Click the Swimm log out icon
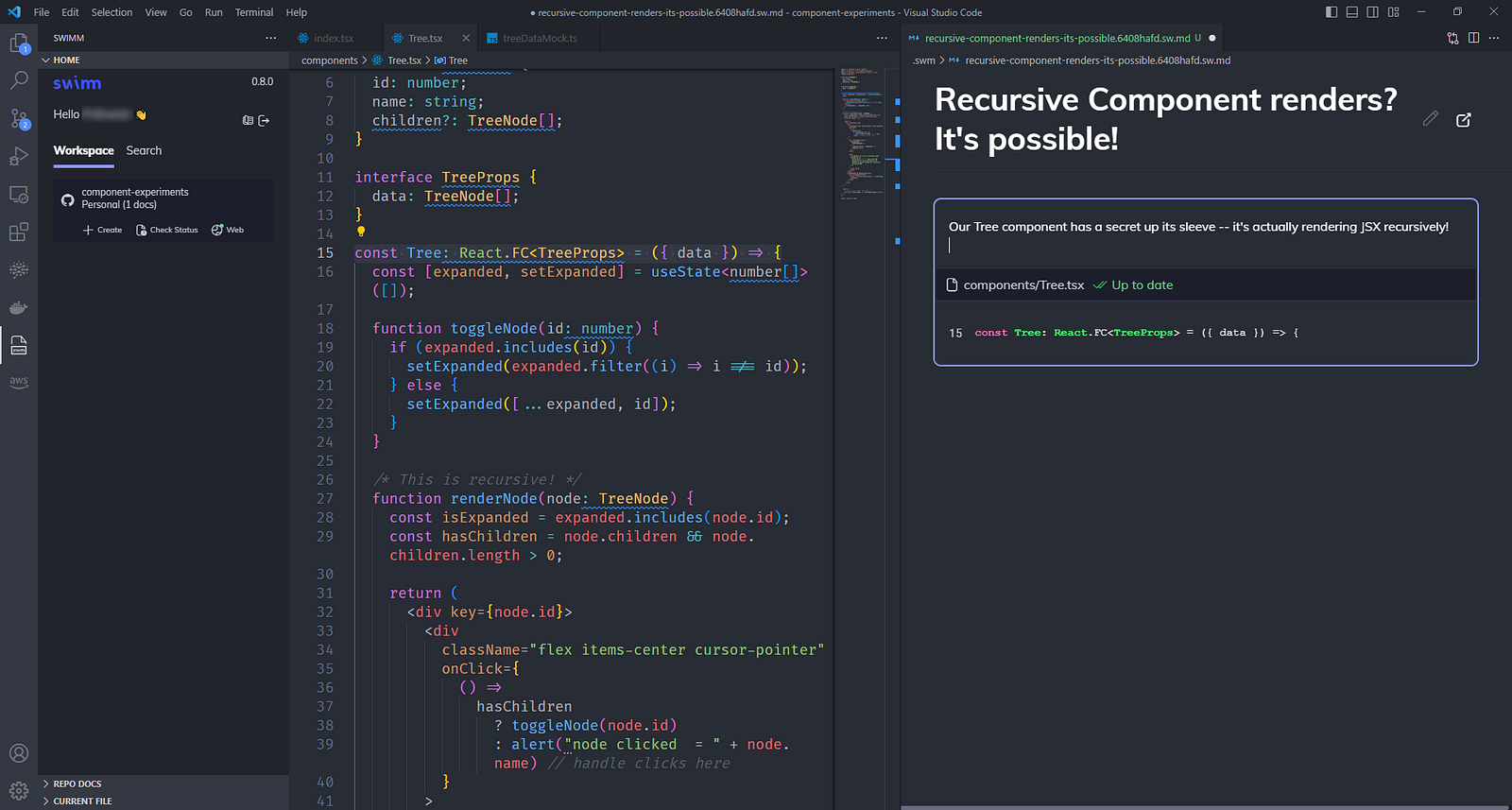Image resolution: width=1512 pixels, height=810 pixels. [264, 120]
